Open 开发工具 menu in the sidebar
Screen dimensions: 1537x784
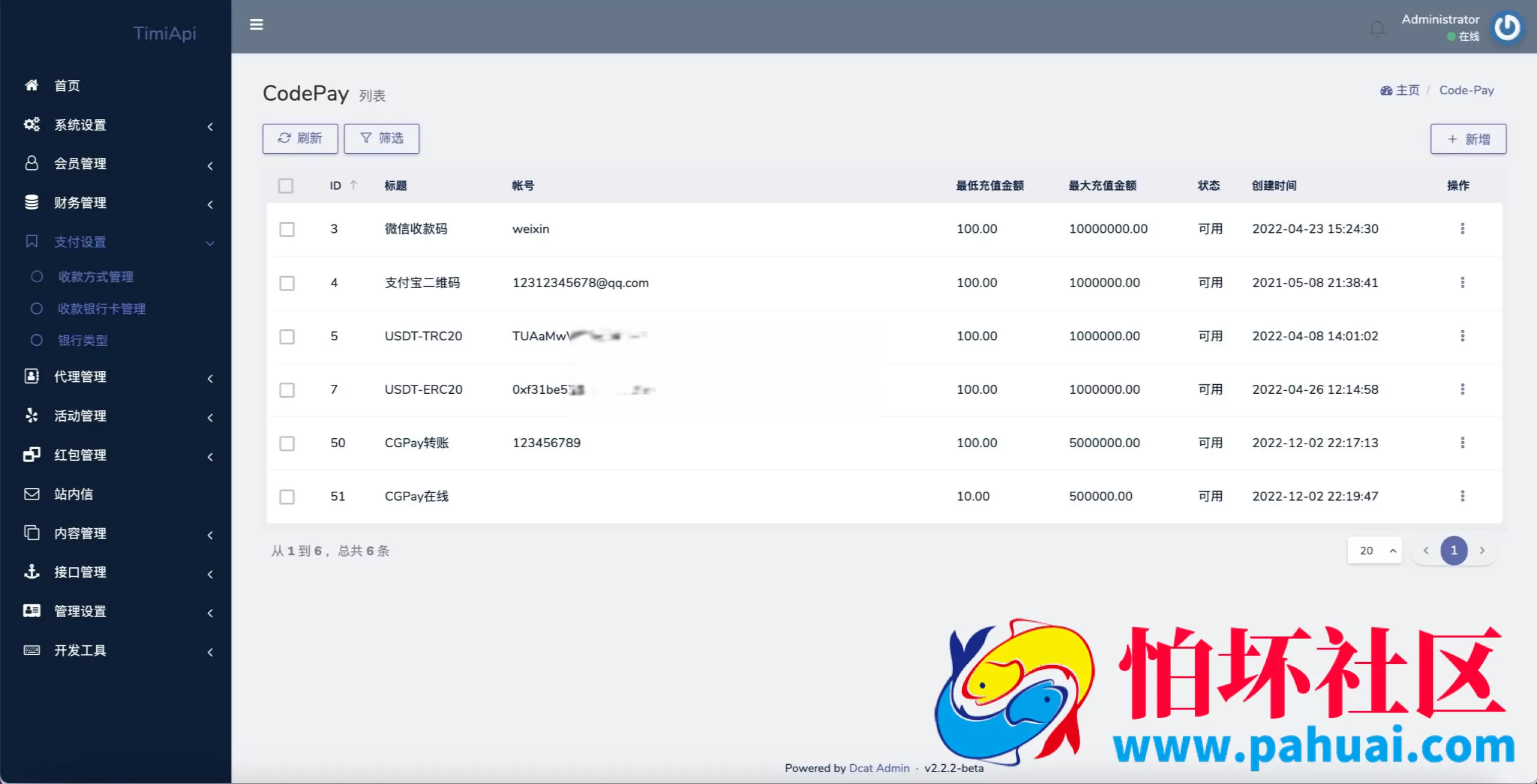[x=80, y=650]
